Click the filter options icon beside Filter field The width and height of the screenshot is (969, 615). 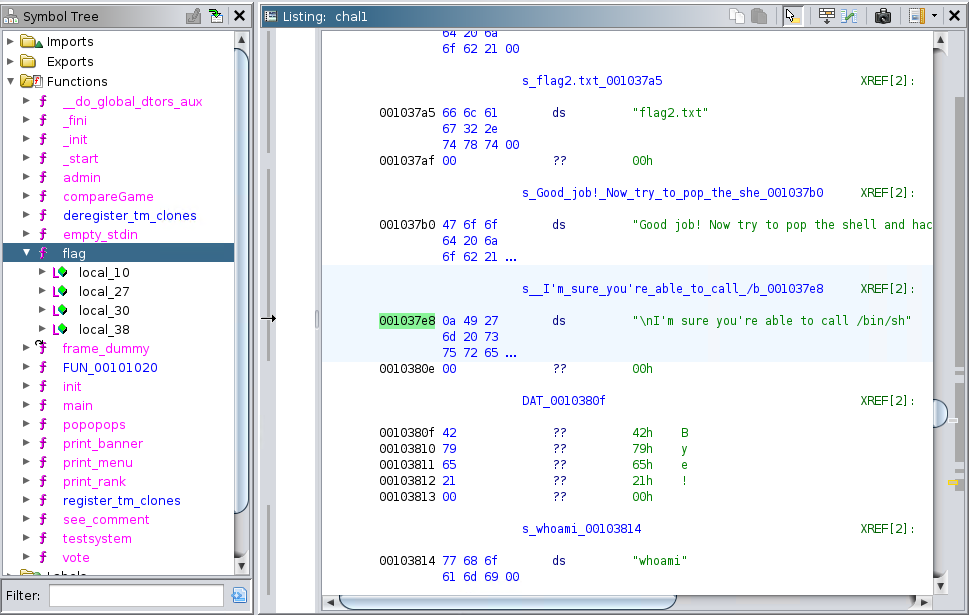(239, 595)
